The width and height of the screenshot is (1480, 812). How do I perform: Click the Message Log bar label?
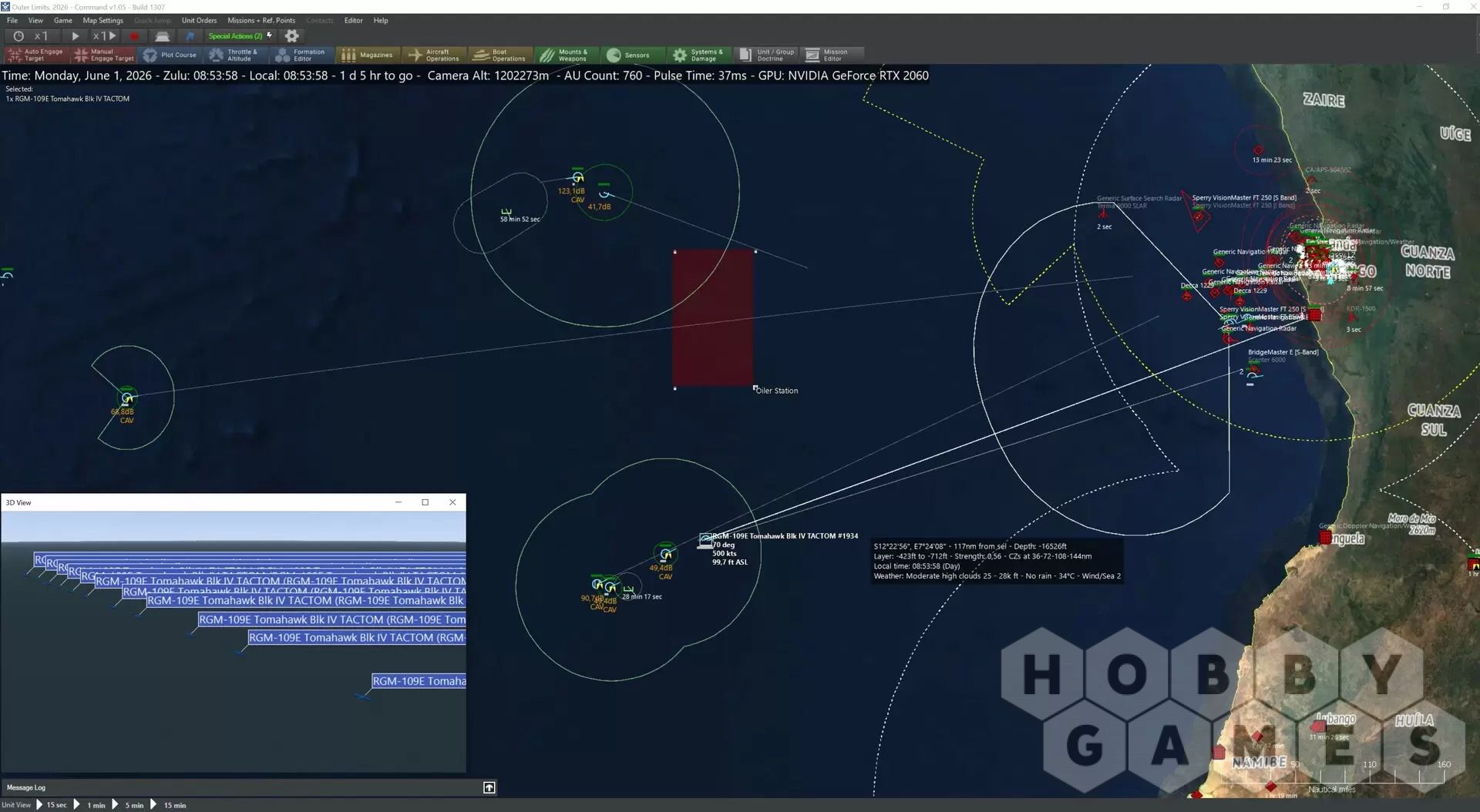26,787
